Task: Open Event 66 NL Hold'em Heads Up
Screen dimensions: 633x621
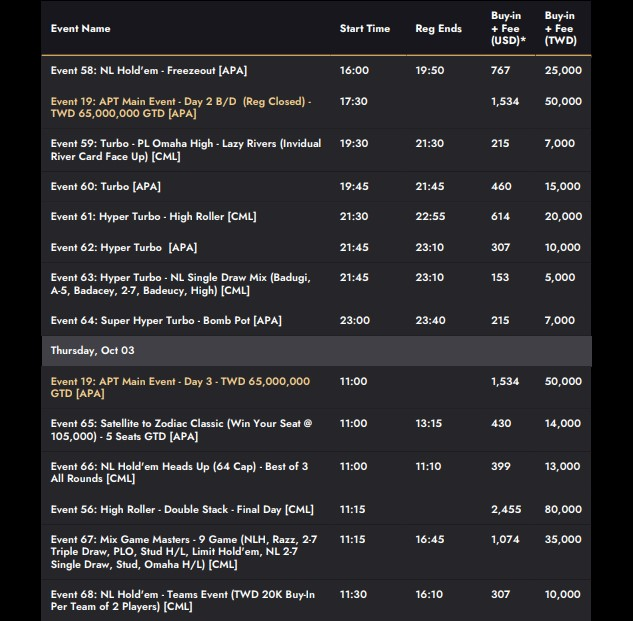Action: coord(180,472)
